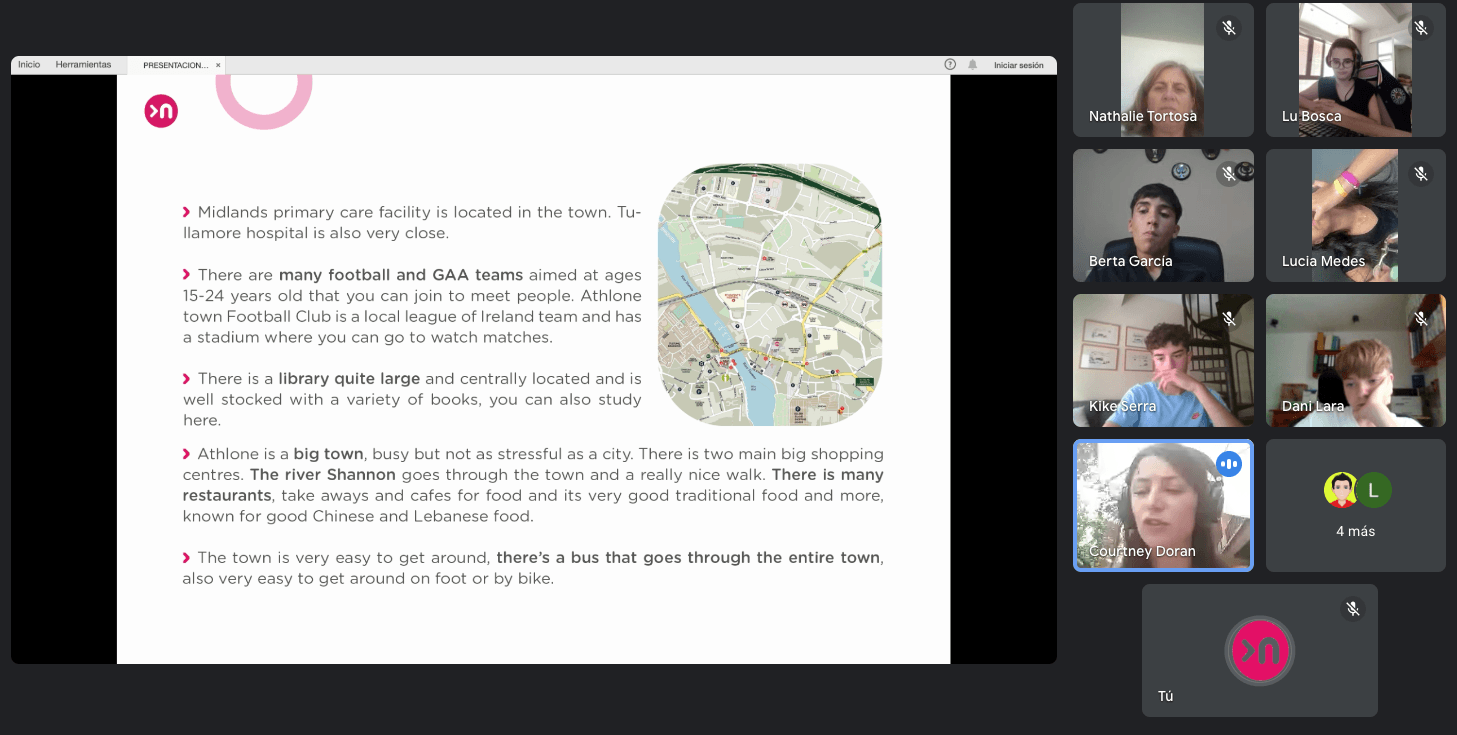Open the notifications bell icon
The height and width of the screenshot is (735, 1457).
972,65
